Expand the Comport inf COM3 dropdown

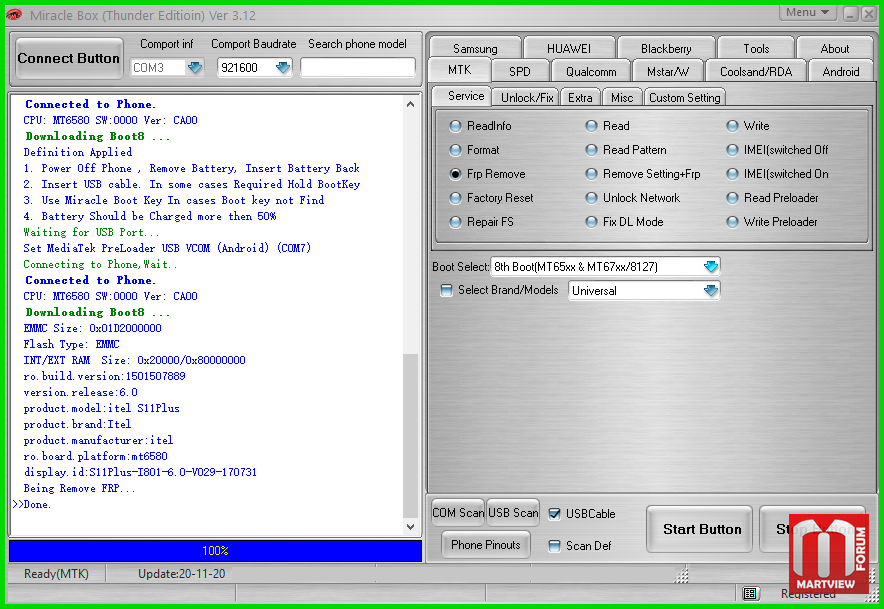point(195,68)
